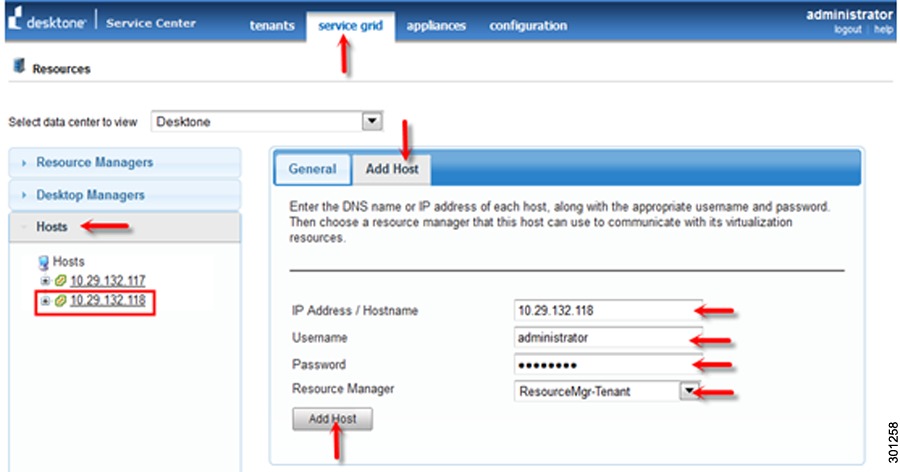The height and width of the screenshot is (472, 900).
Task: Switch to the Add Host tab
Action: [392, 169]
